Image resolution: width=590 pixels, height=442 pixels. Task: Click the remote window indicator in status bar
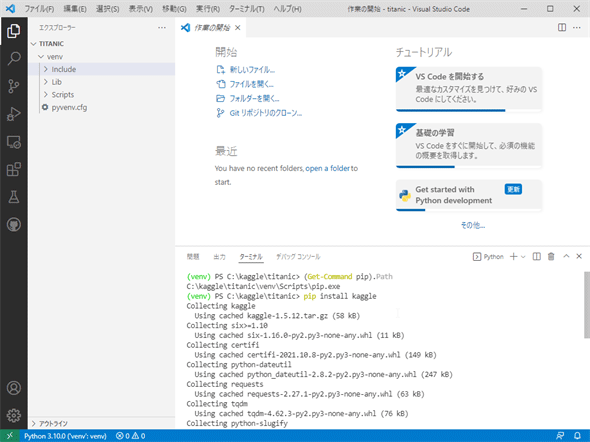(x=9, y=436)
